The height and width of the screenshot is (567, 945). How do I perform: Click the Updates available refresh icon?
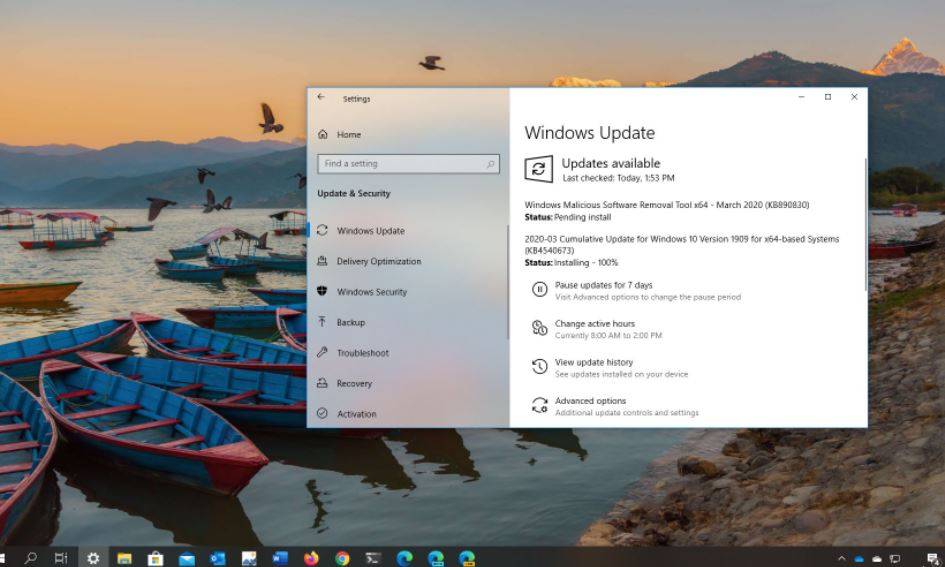click(x=539, y=169)
